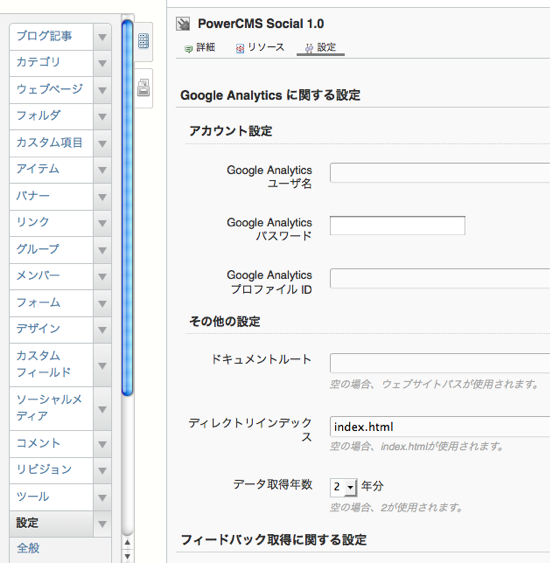The width and height of the screenshot is (550, 563).
Task: Open the リソース tab
Action: coord(260,48)
